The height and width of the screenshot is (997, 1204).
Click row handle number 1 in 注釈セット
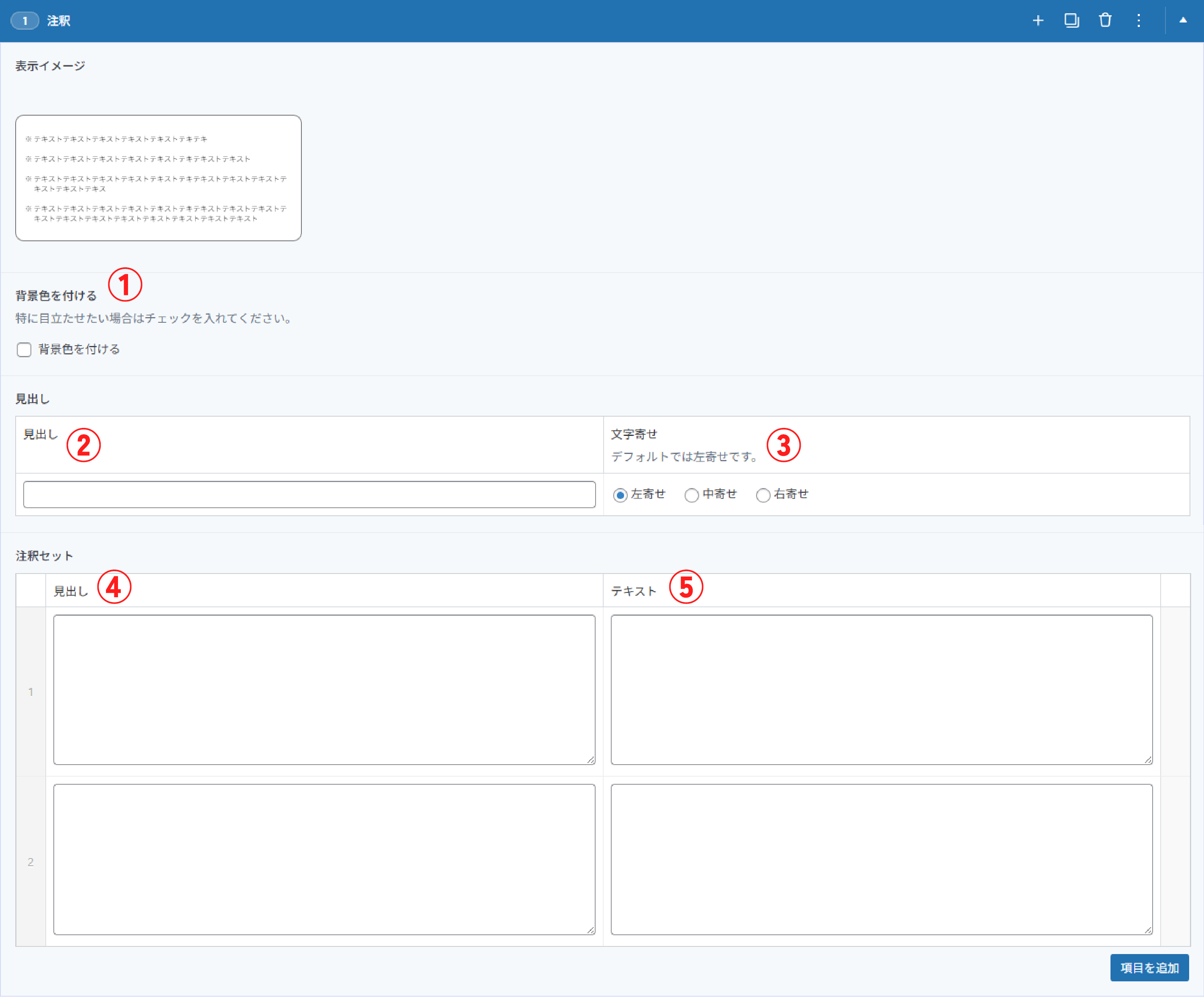click(x=31, y=692)
